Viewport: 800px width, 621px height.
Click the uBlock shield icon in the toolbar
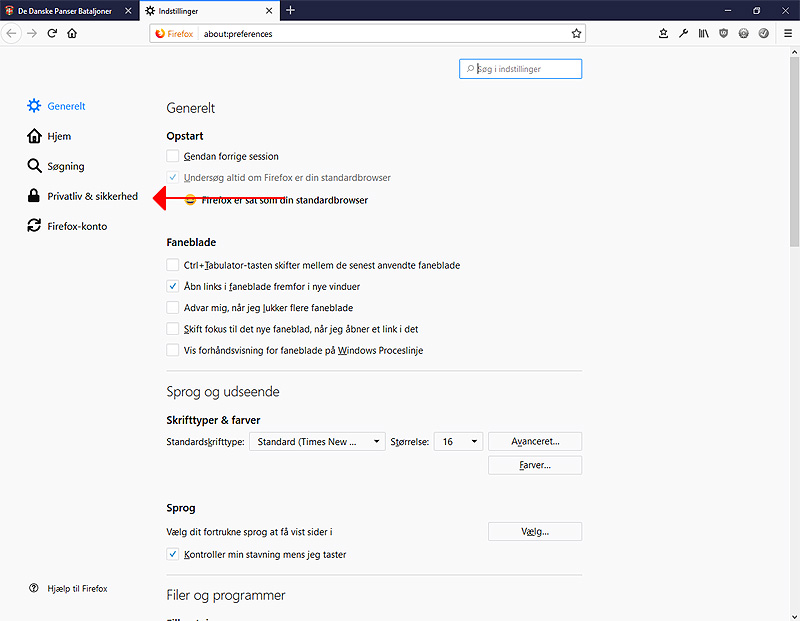point(723,33)
